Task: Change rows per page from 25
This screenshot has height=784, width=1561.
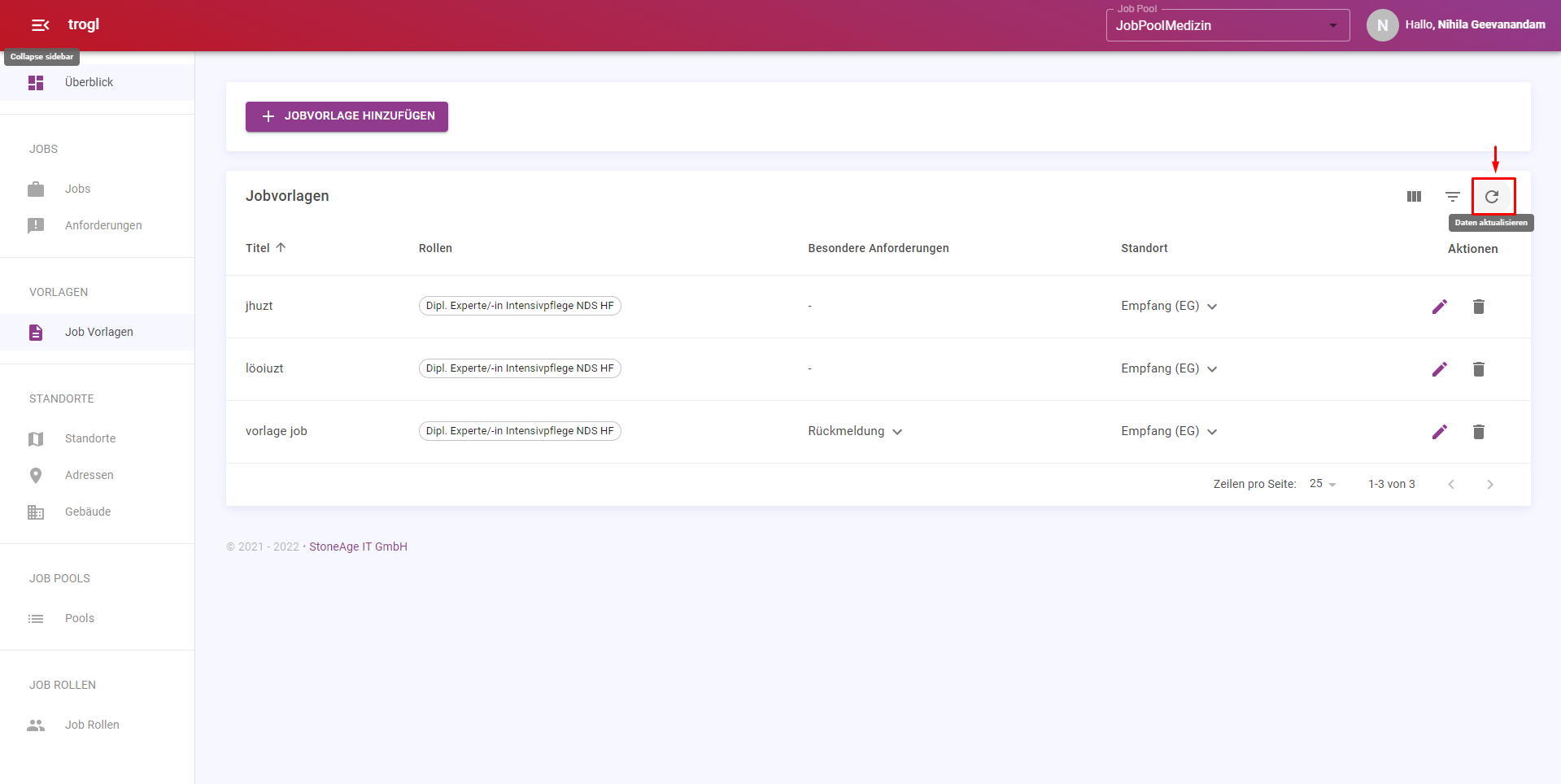Action: tap(1323, 484)
